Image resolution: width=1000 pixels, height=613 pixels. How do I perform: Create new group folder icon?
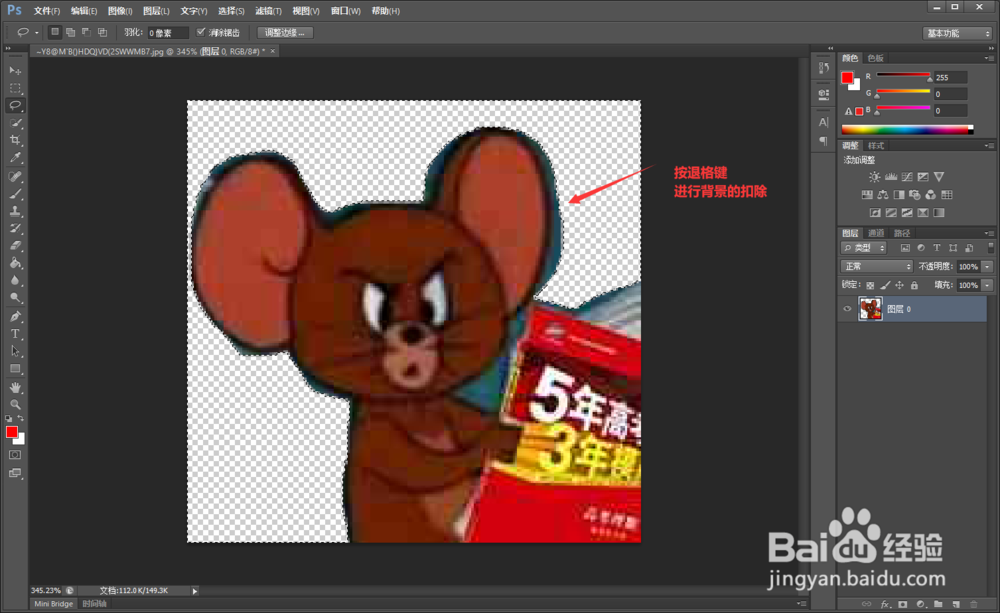tap(938, 603)
